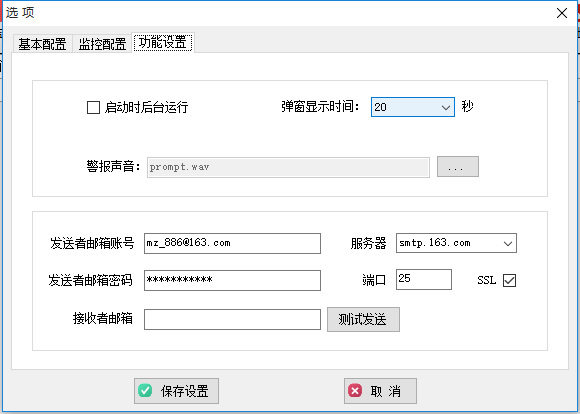Screen dimensions: 580x414
Task: Enable 启动时后台运行 checkbox
Action: 93,108
